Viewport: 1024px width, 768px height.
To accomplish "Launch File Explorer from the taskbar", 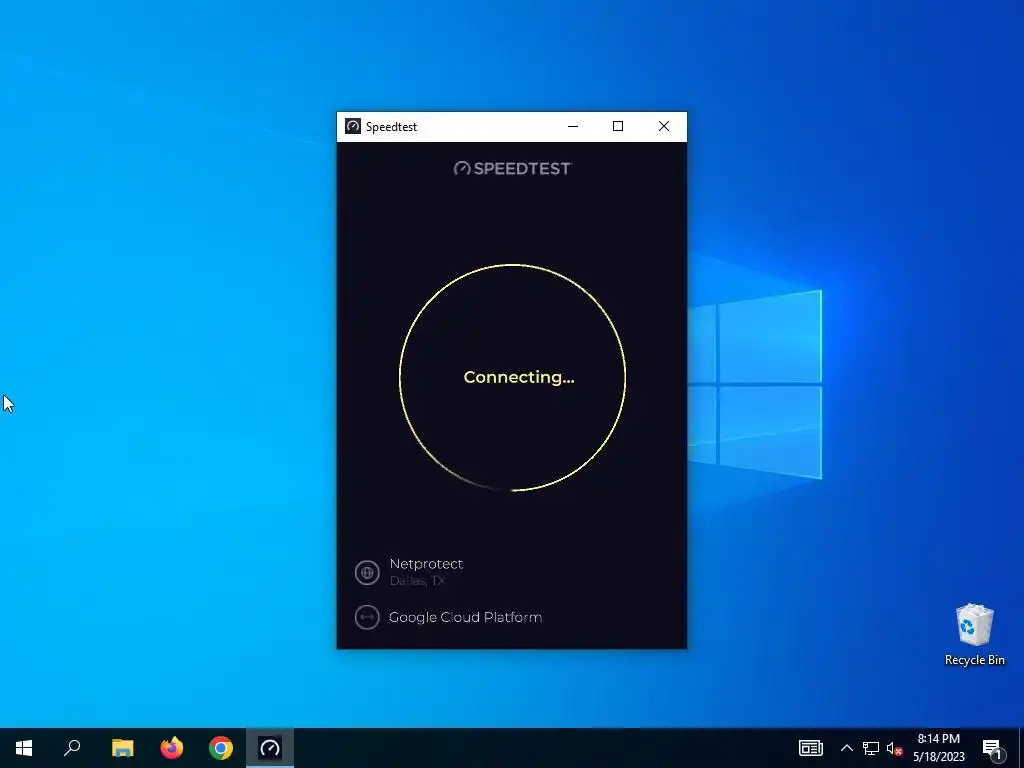I will (122, 748).
